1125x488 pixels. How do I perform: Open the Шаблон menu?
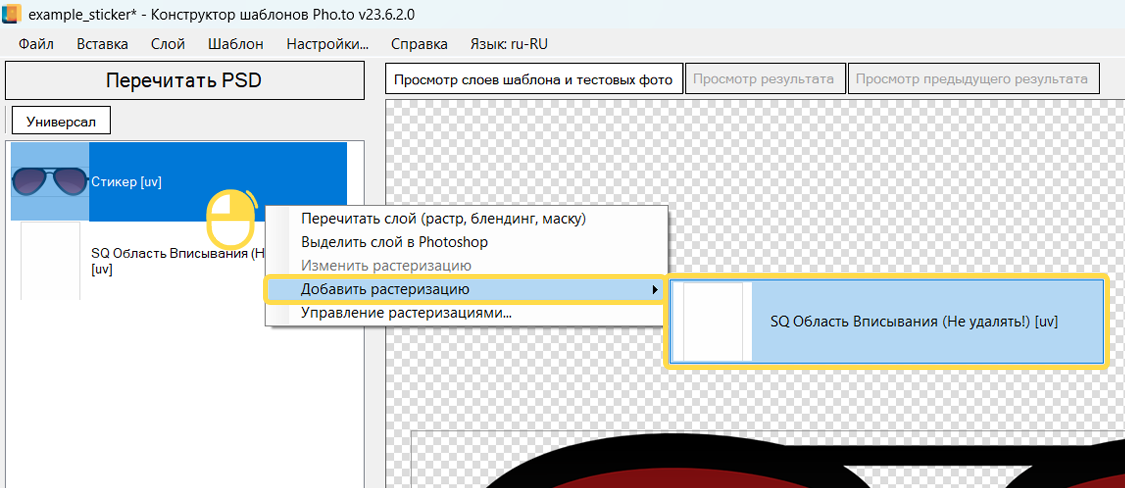pyautogui.click(x=236, y=44)
